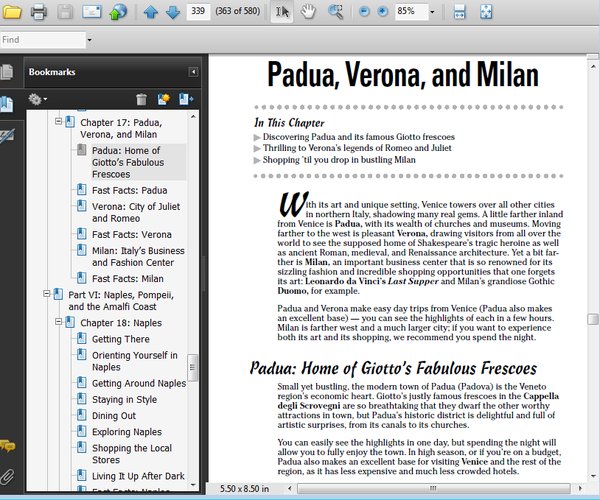600x500 pixels.
Task: Select the Hand pan tool
Action: 309,12
